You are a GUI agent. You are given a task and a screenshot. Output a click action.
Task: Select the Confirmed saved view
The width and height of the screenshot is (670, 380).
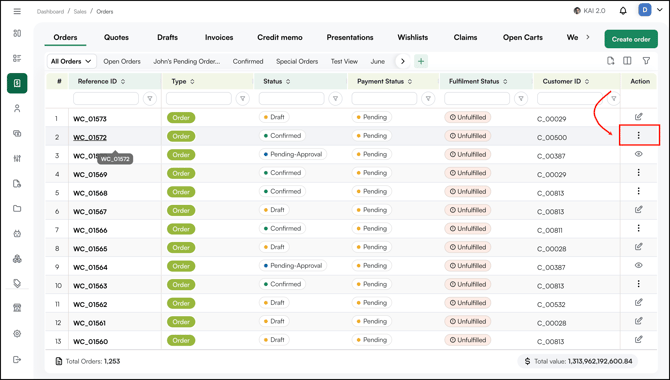[248, 61]
